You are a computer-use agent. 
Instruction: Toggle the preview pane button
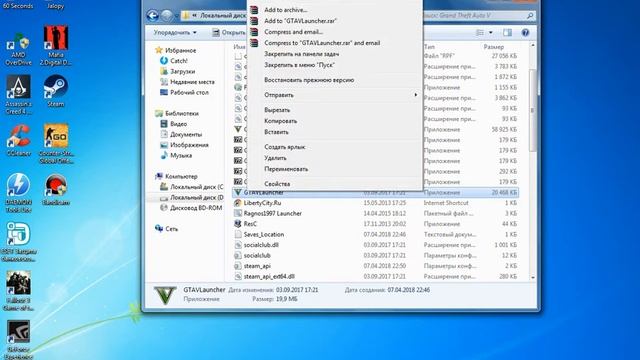click(x=507, y=32)
